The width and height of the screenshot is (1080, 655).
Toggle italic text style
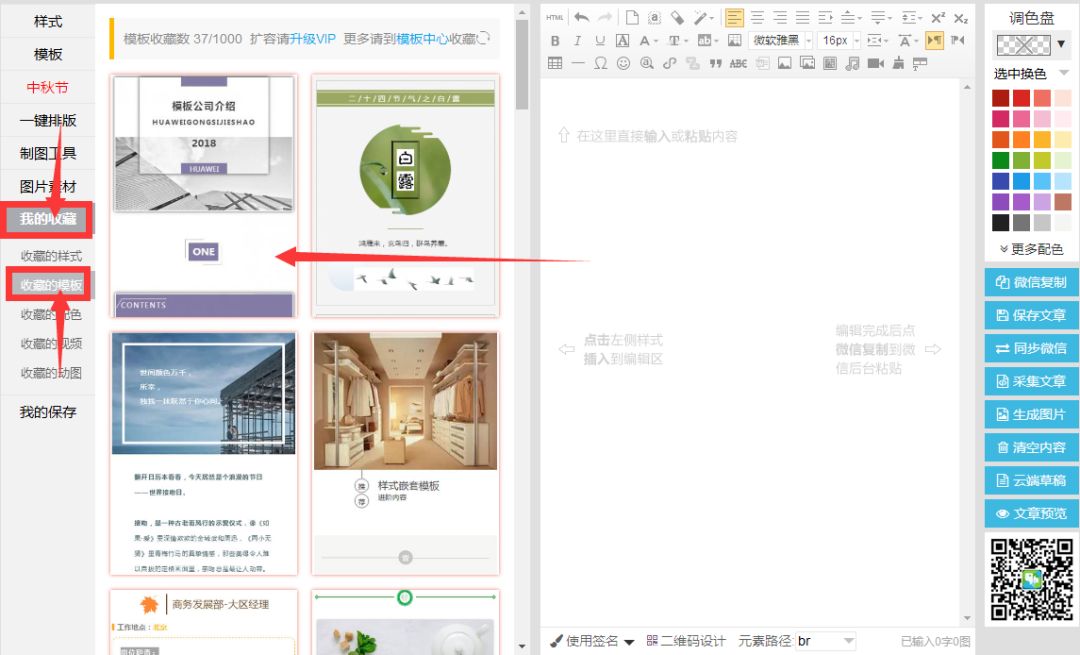pyautogui.click(x=577, y=41)
